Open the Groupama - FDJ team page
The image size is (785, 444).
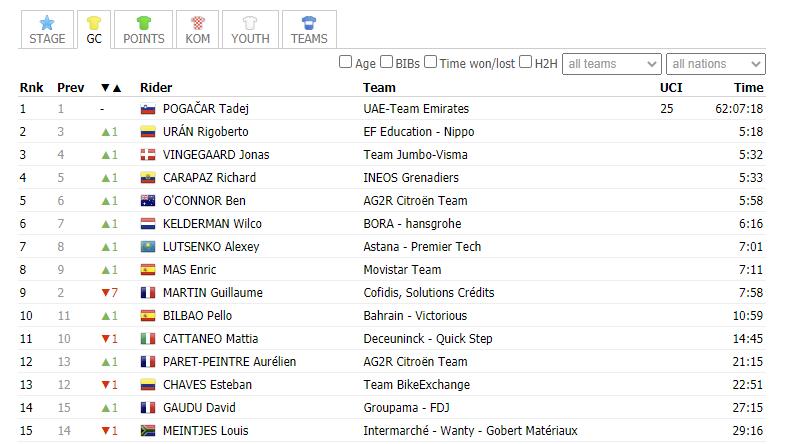pos(406,408)
